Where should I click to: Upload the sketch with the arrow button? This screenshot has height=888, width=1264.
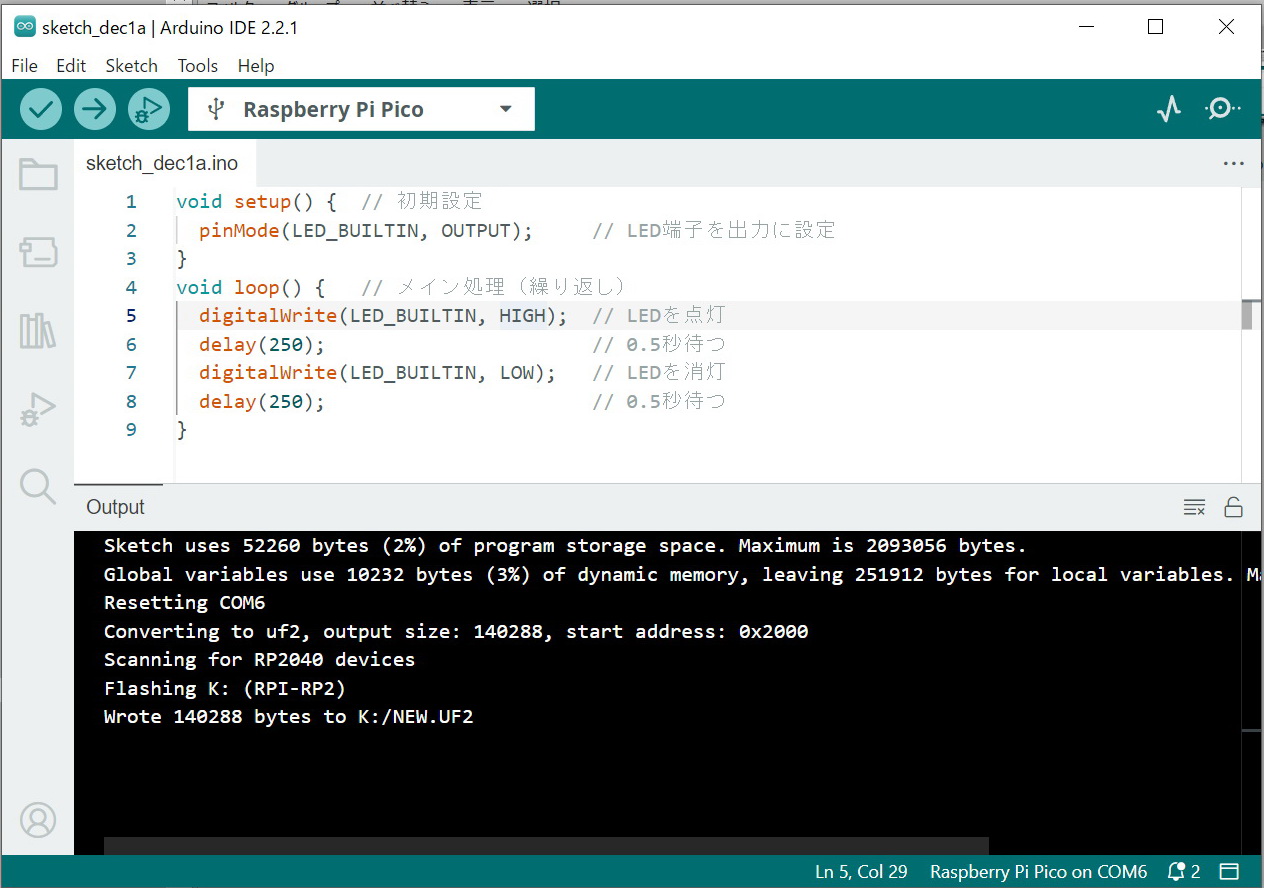coord(95,109)
